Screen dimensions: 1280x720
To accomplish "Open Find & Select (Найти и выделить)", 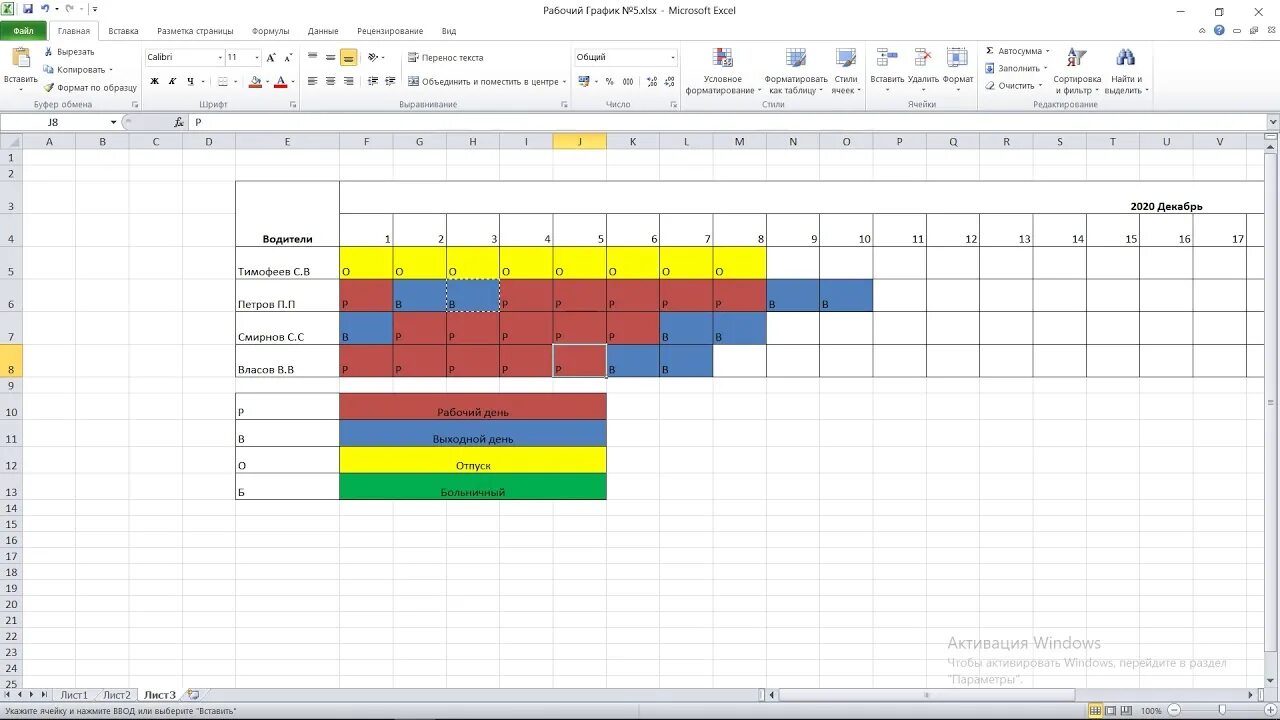I will 1127,70.
